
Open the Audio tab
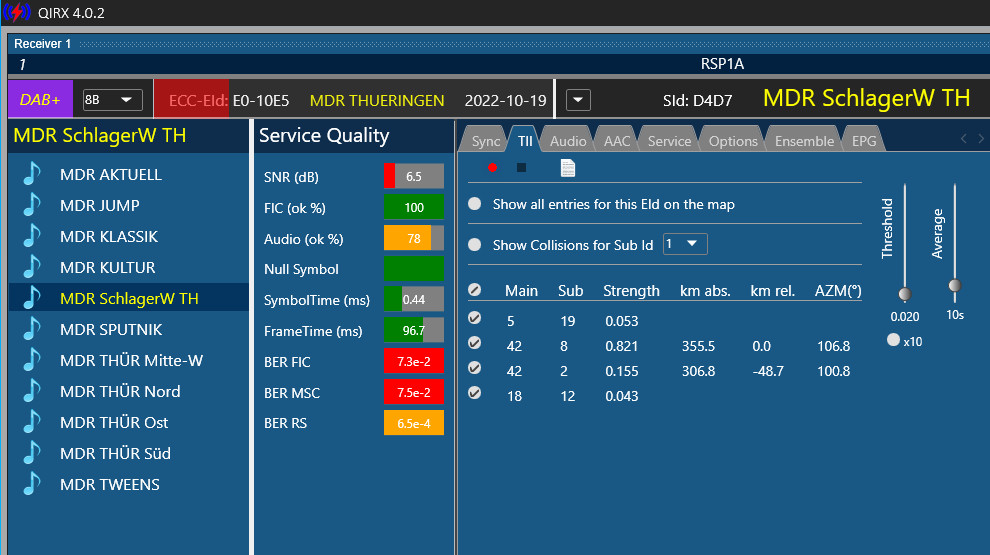(x=568, y=141)
